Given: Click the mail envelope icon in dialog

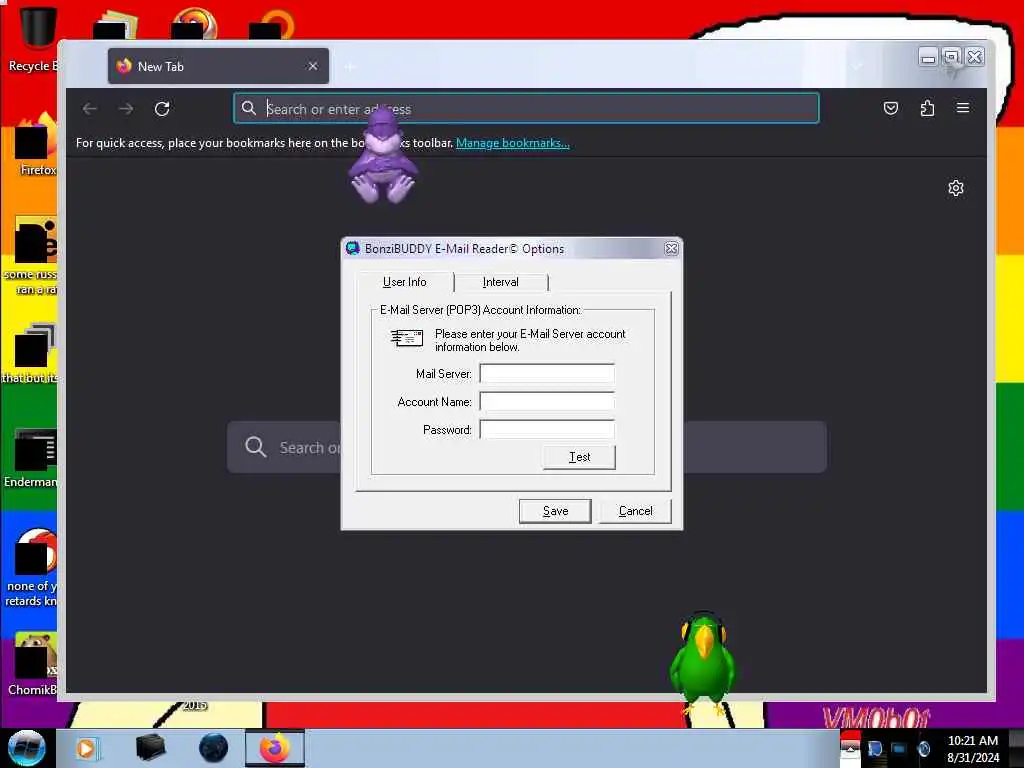Looking at the screenshot, I should click(x=407, y=338).
